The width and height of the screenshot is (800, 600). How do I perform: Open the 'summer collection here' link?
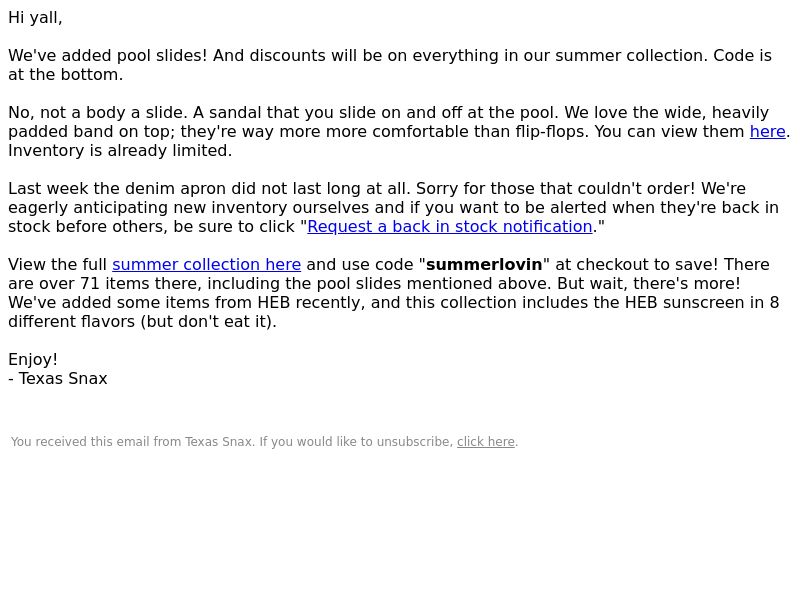coord(207,265)
